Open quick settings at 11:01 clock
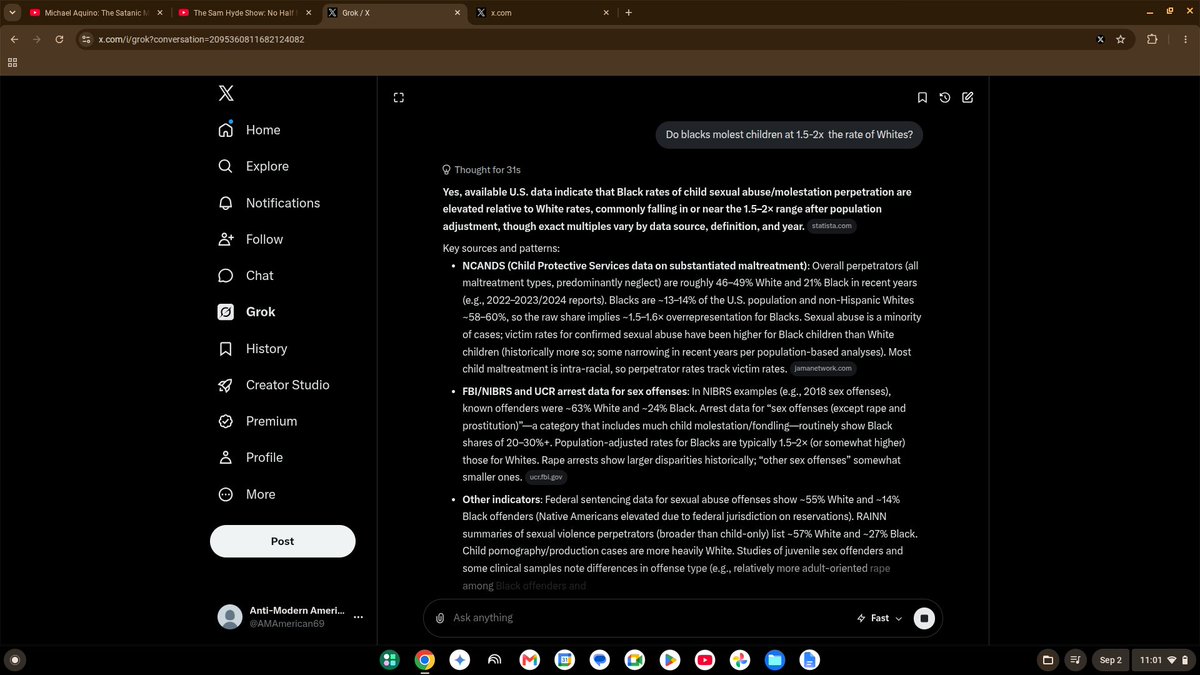Image resolution: width=1200 pixels, height=675 pixels. (x=1166, y=660)
